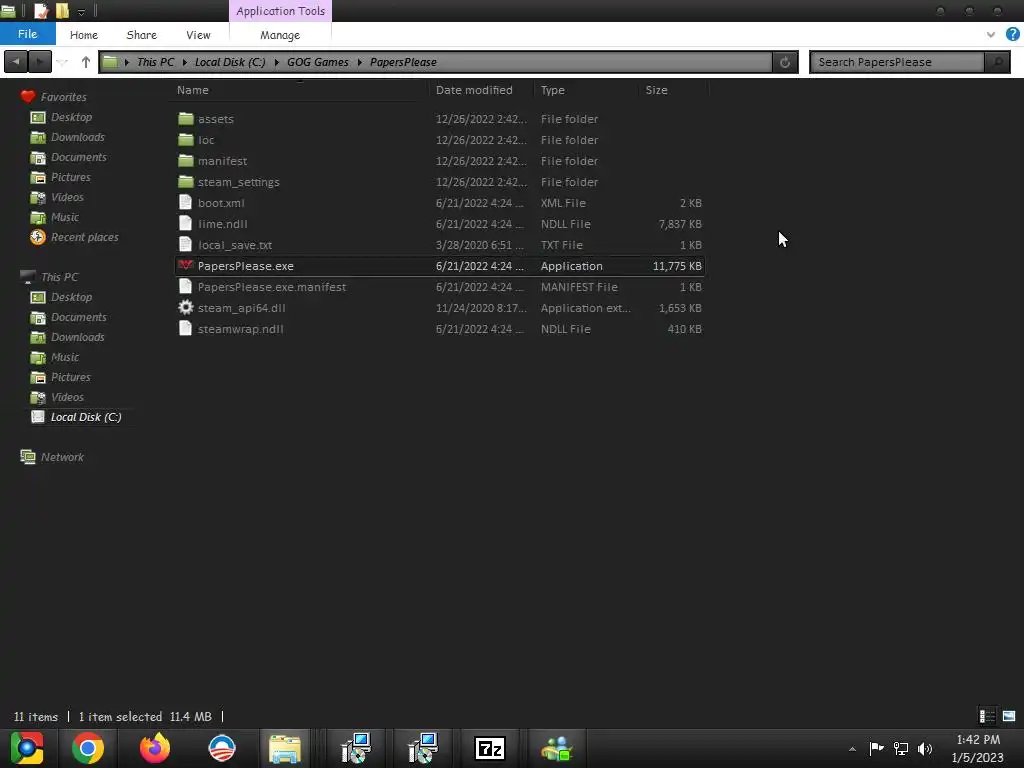The image size is (1024, 768).
Task: Sort by the Size column header
Action: pyautogui.click(x=656, y=90)
